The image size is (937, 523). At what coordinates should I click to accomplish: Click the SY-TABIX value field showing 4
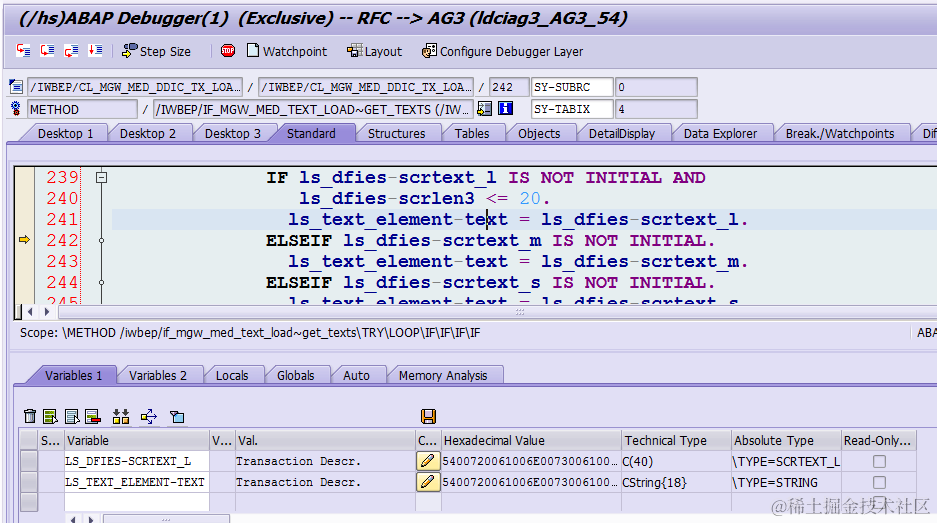coord(656,109)
